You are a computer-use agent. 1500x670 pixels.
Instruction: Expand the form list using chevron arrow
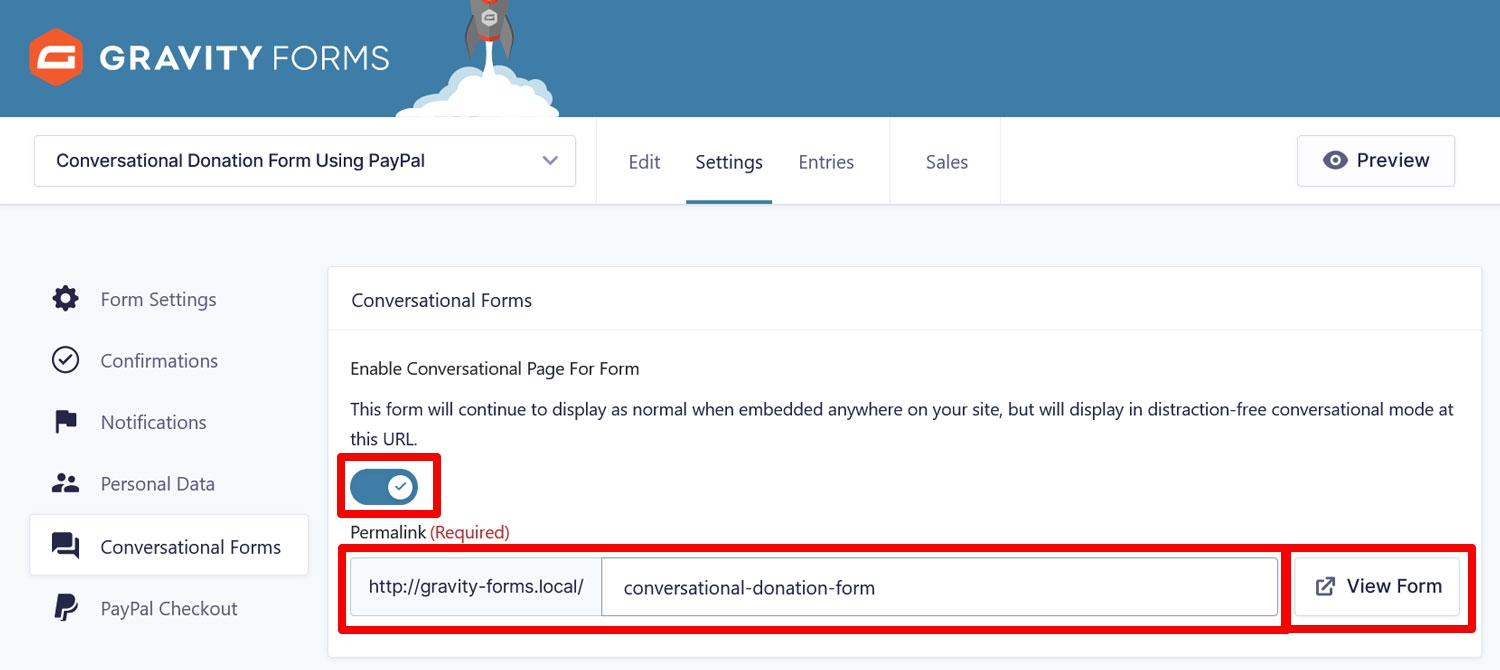click(550, 161)
